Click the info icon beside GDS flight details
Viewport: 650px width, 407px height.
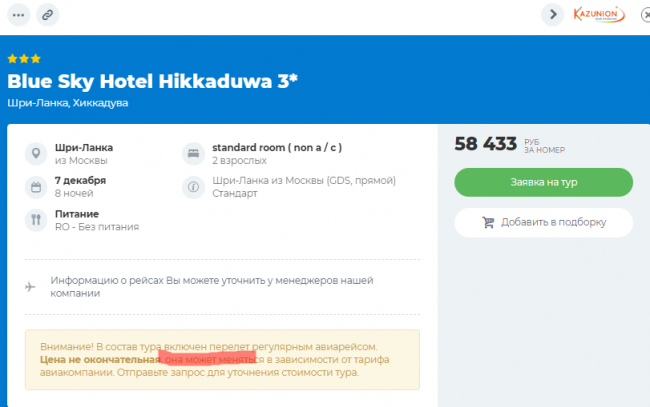click(x=192, y=187)
